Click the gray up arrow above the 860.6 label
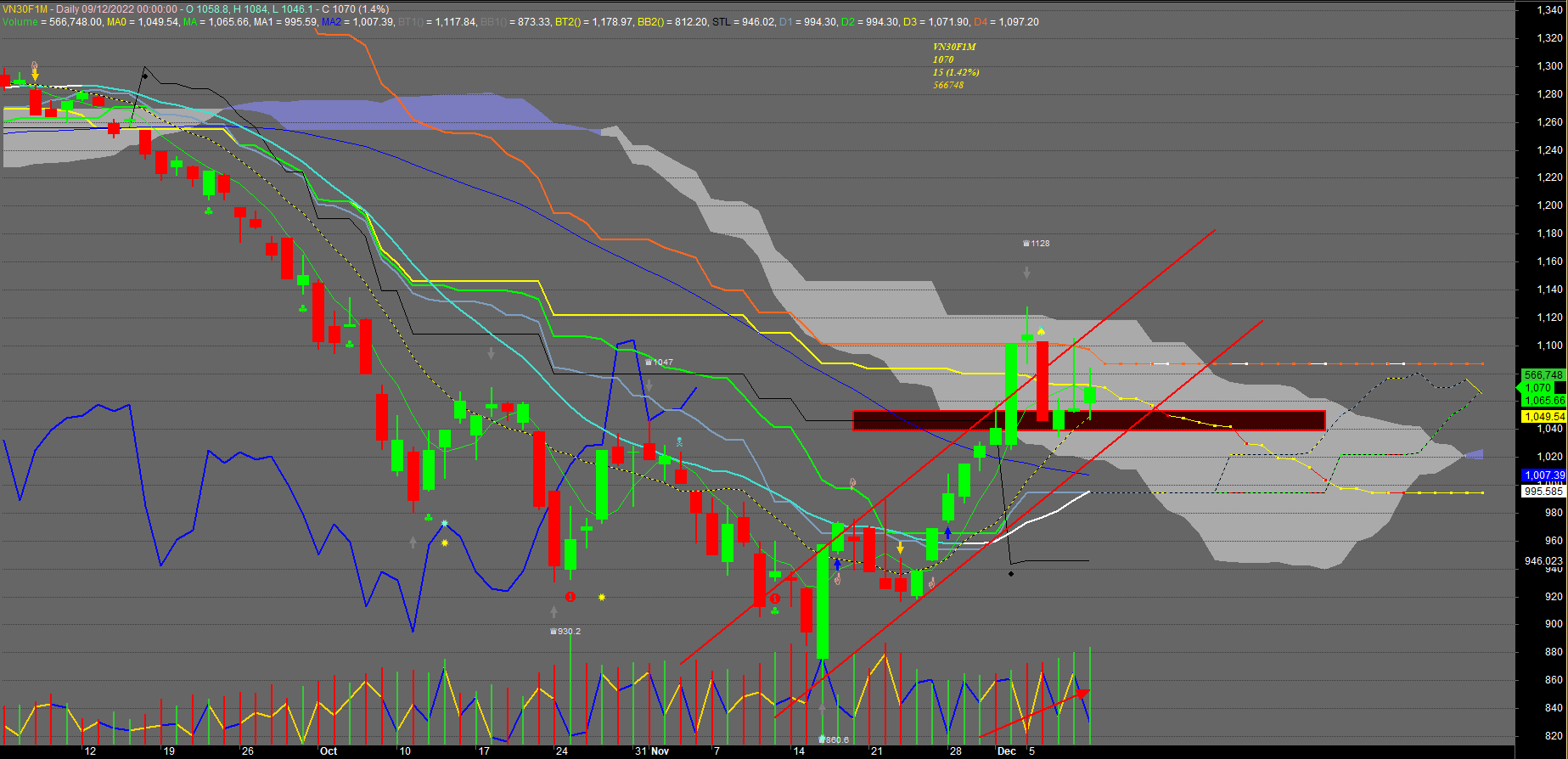The height and width of the screenshot is (759, 1568). coord(822,709)
